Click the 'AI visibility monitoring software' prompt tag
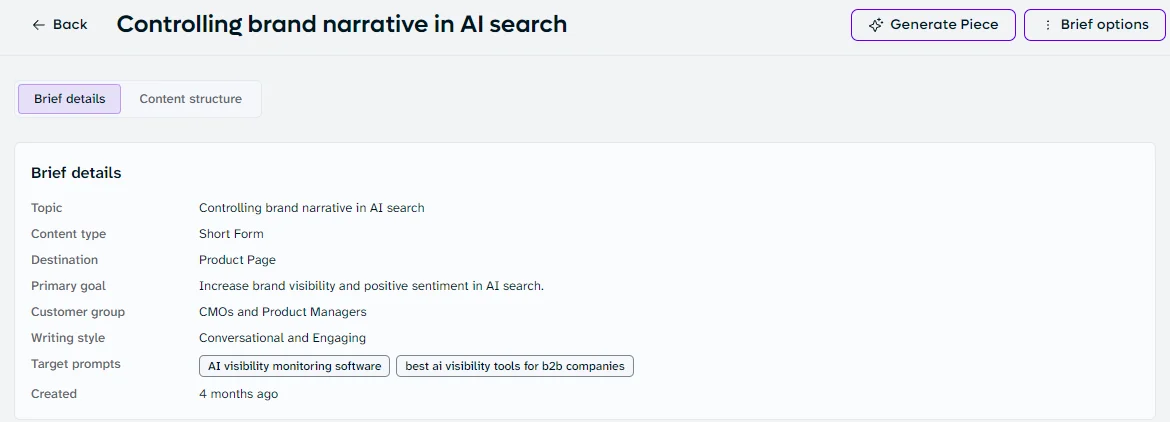 tap(294, 366)
